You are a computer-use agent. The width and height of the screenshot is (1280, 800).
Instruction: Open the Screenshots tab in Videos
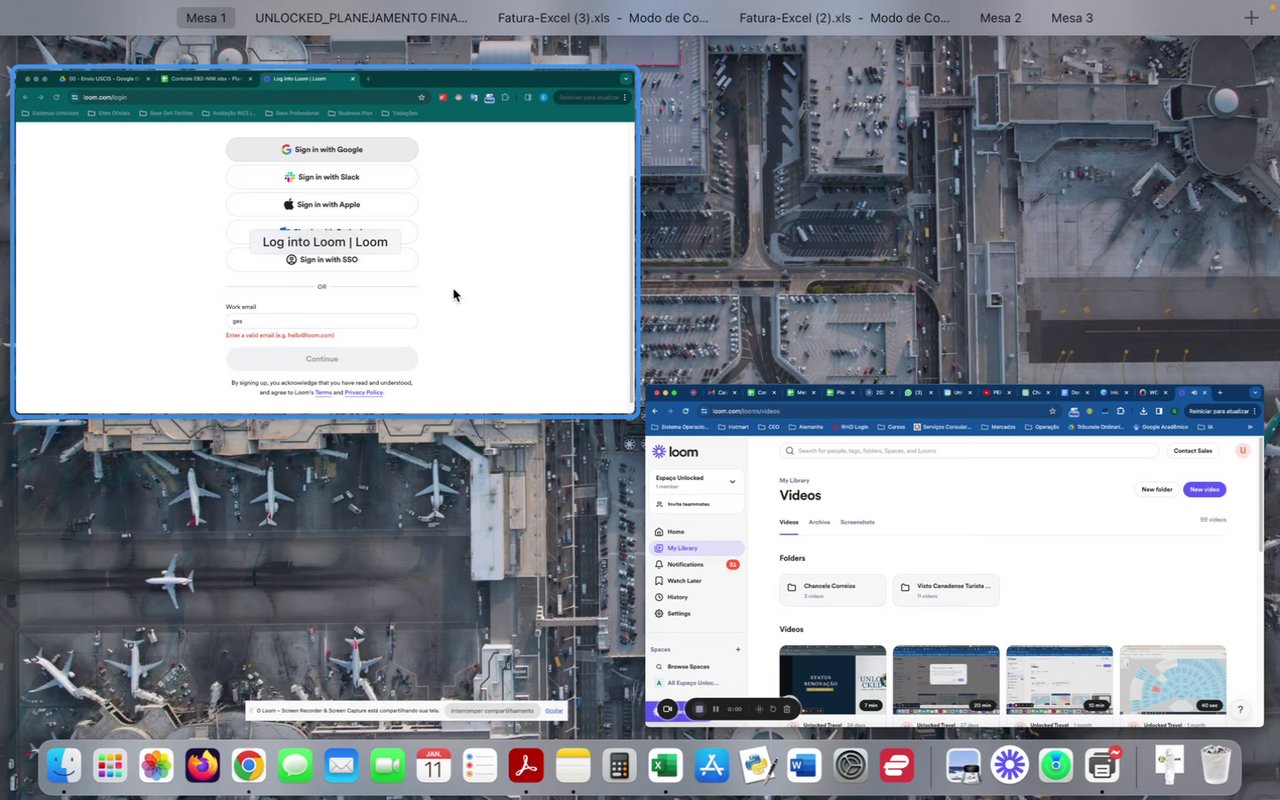coord(857,522)
